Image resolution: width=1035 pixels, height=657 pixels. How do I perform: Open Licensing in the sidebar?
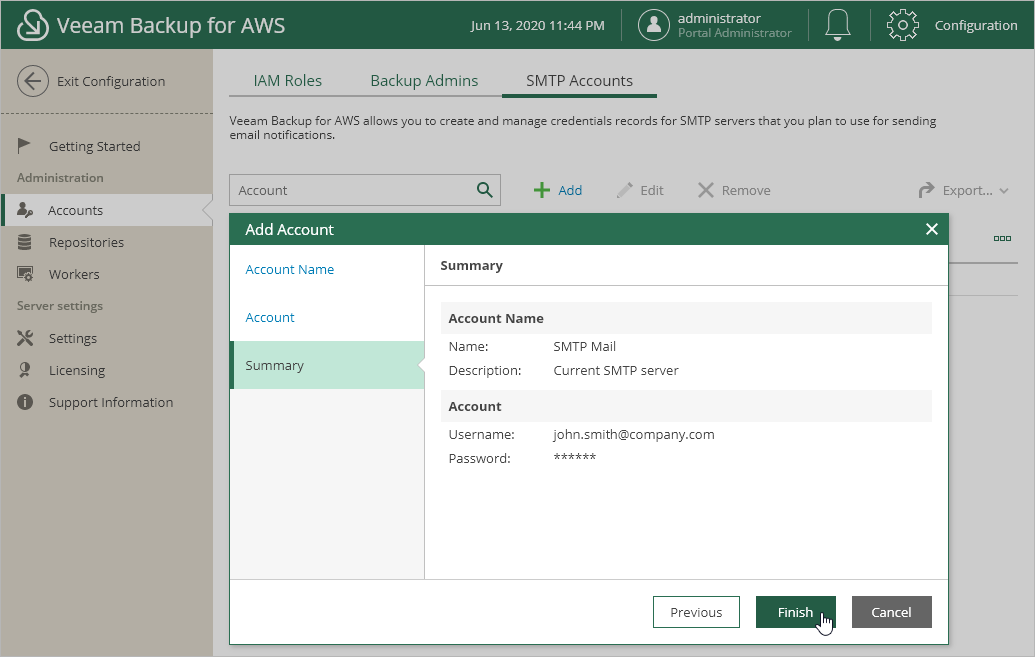click(x=77, y=370)
